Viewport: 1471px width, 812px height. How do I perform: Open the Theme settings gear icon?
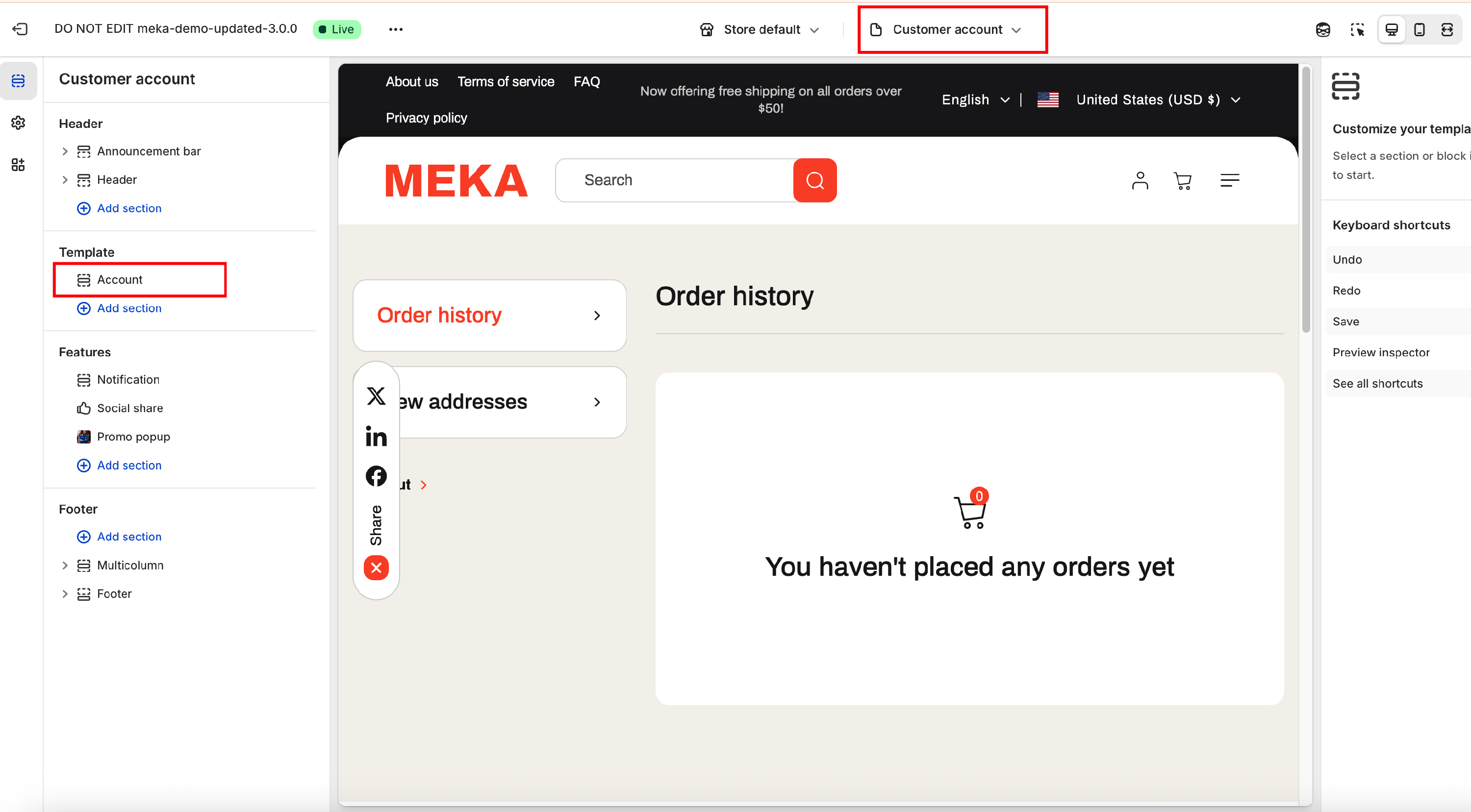[x=18, y=123]
